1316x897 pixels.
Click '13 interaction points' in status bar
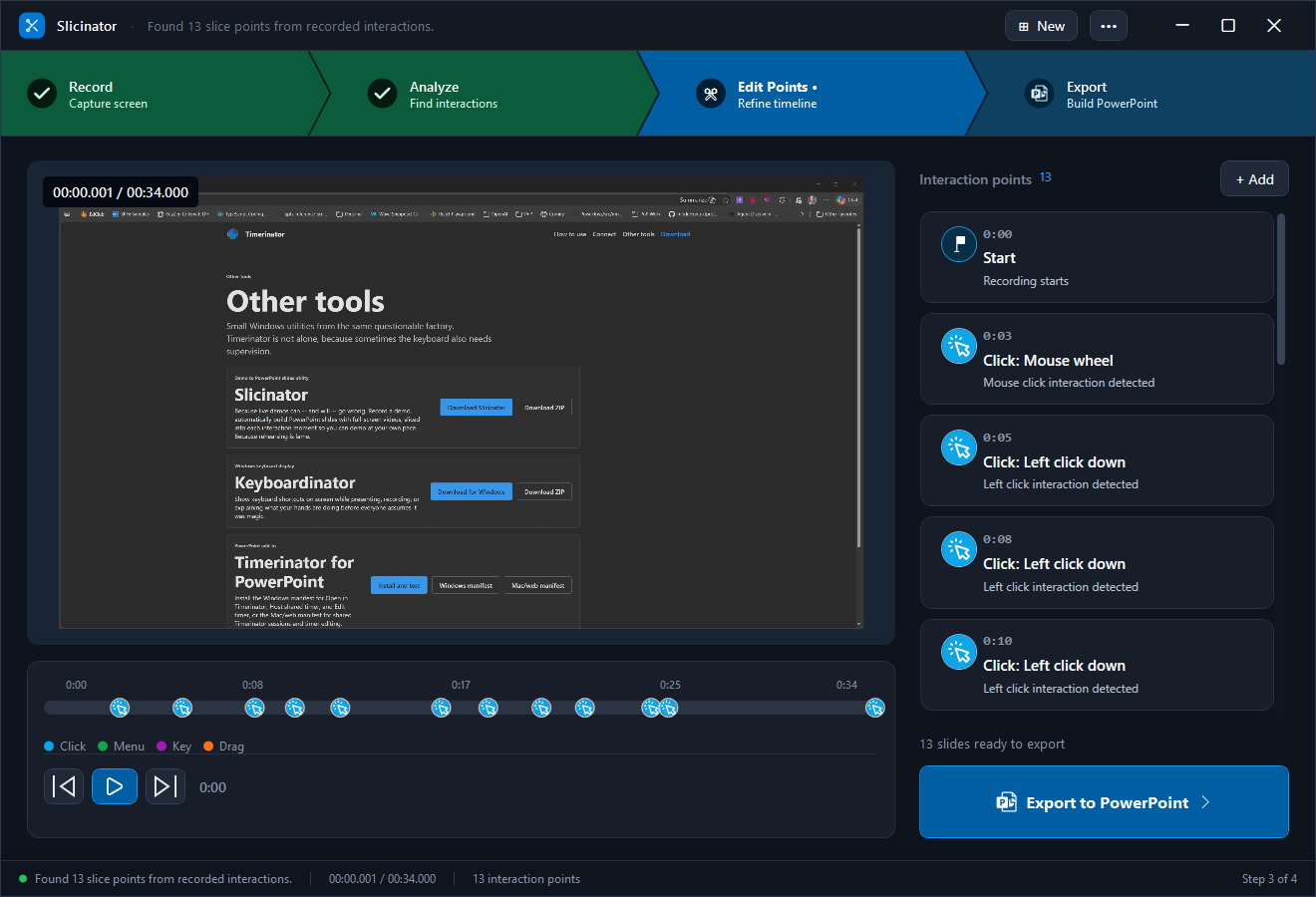tap(526, 879)
